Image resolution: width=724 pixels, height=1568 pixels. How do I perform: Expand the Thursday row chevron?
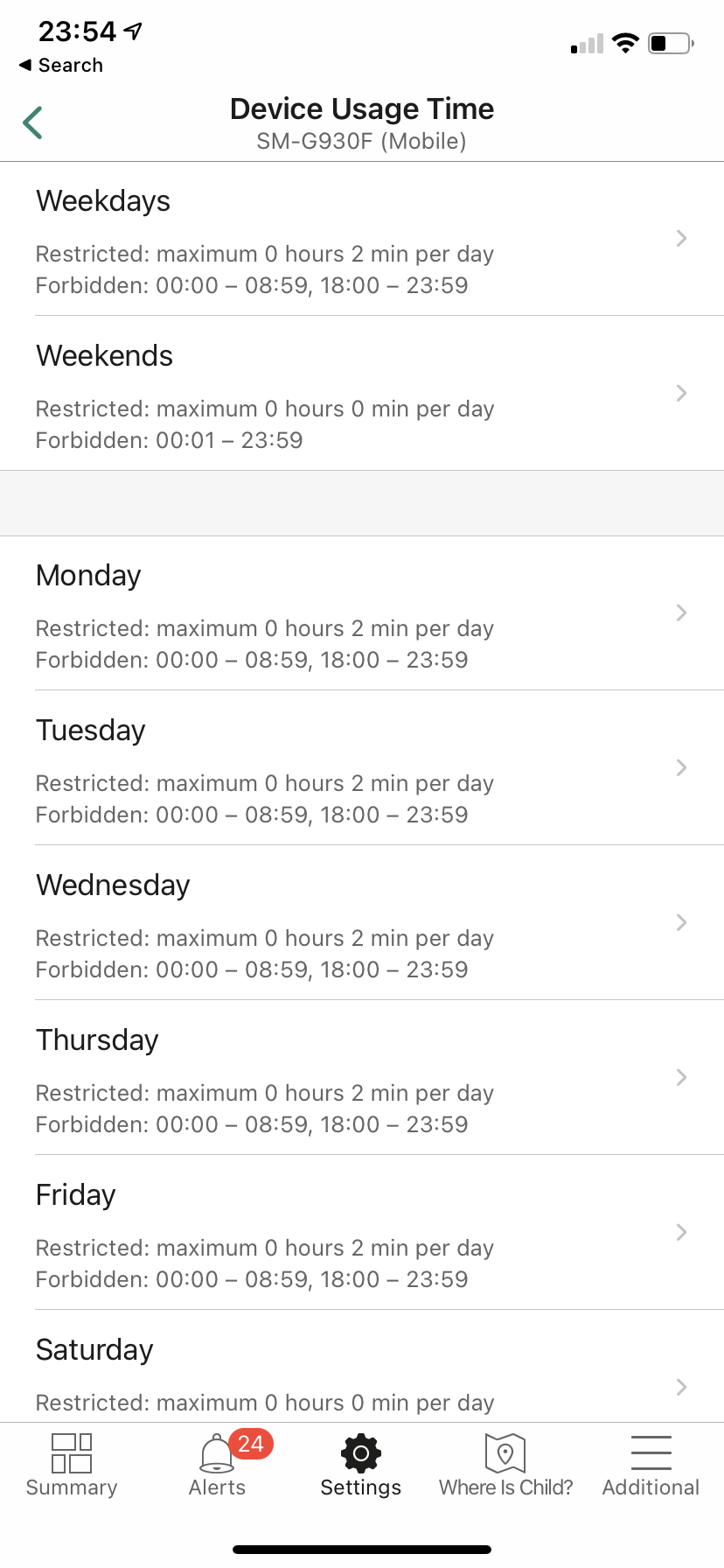pos(681,1077)
